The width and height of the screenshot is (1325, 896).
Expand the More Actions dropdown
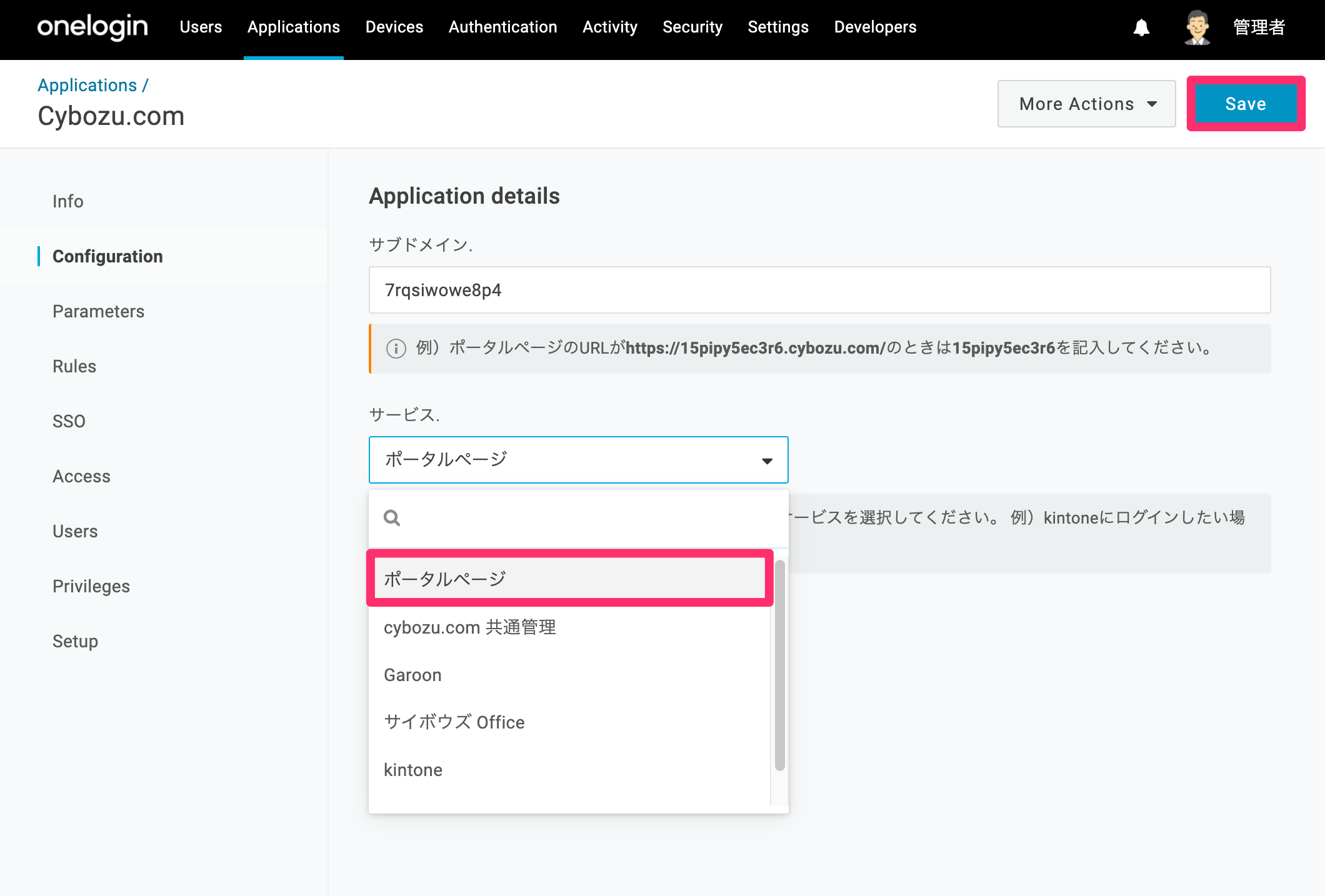(x=1087, y=104)
